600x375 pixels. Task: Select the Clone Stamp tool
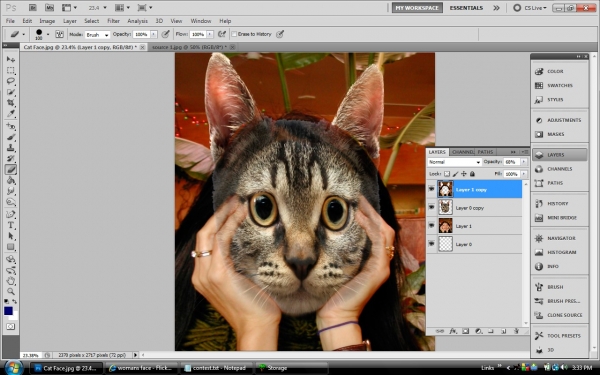coord(10,148)
